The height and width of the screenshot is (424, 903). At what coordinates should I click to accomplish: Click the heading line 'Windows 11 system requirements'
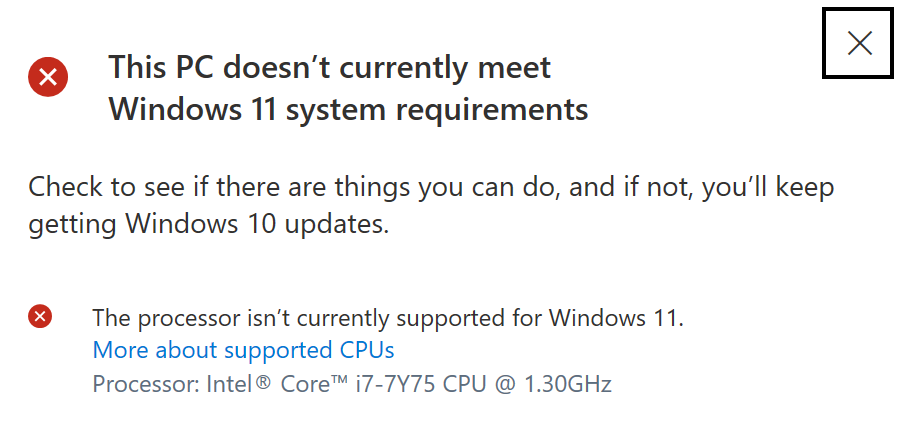pyautogui.click(x=348, y=109)
